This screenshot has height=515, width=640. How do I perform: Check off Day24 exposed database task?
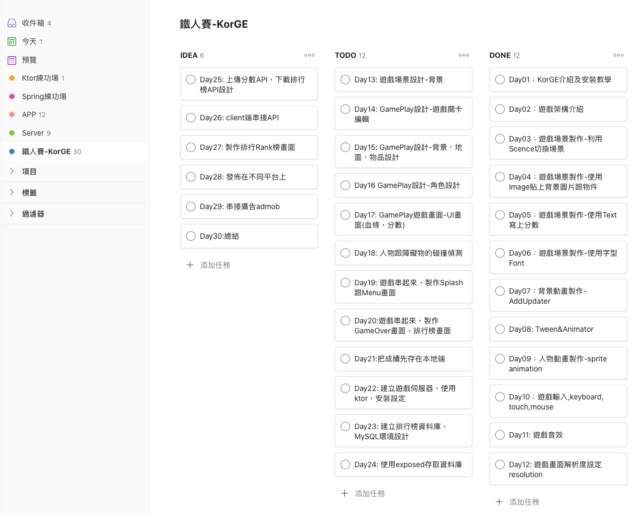point(345,464)
